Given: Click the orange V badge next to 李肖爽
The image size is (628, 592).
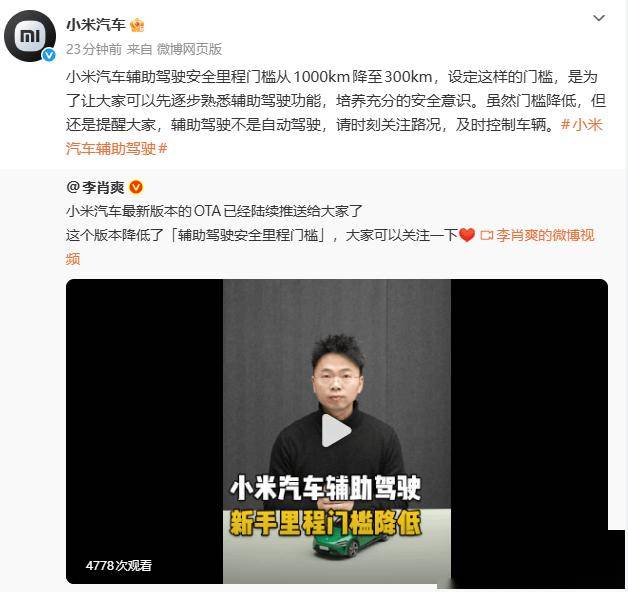Looking at the screenshot, I should 136,187.
